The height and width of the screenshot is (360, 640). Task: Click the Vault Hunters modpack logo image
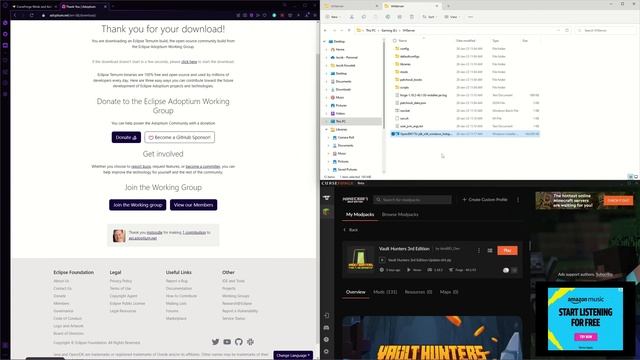click(x=360, y=259)
